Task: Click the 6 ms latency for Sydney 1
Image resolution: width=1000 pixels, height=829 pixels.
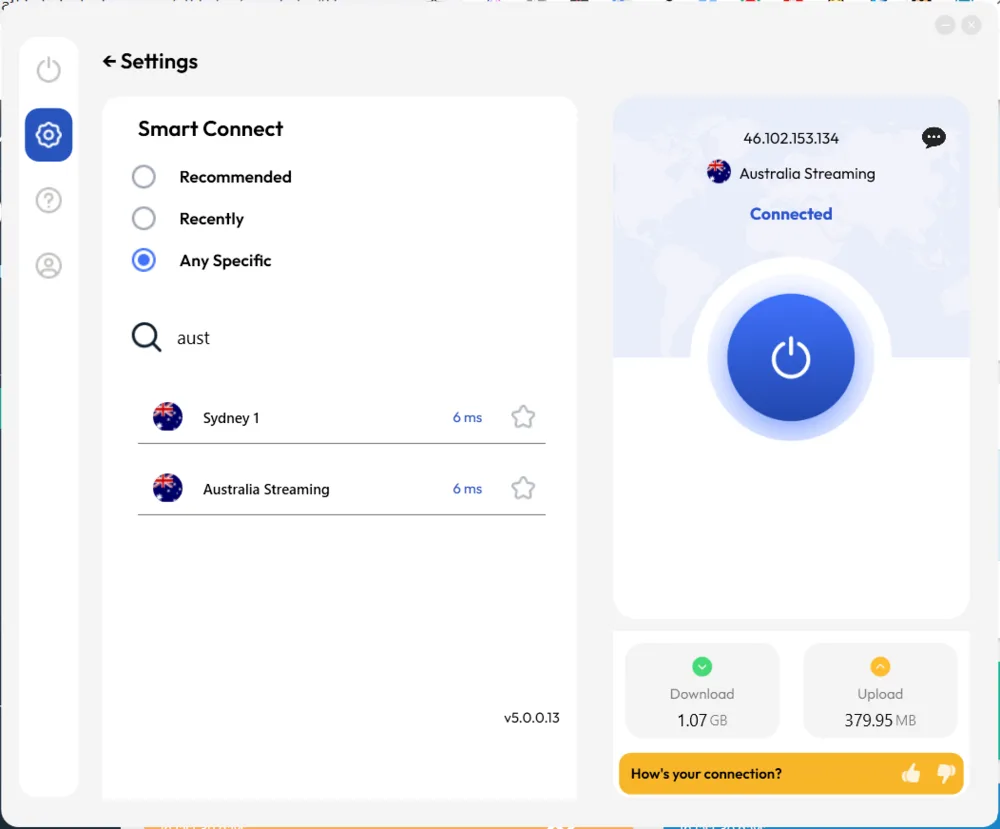Action: (467, 418)
